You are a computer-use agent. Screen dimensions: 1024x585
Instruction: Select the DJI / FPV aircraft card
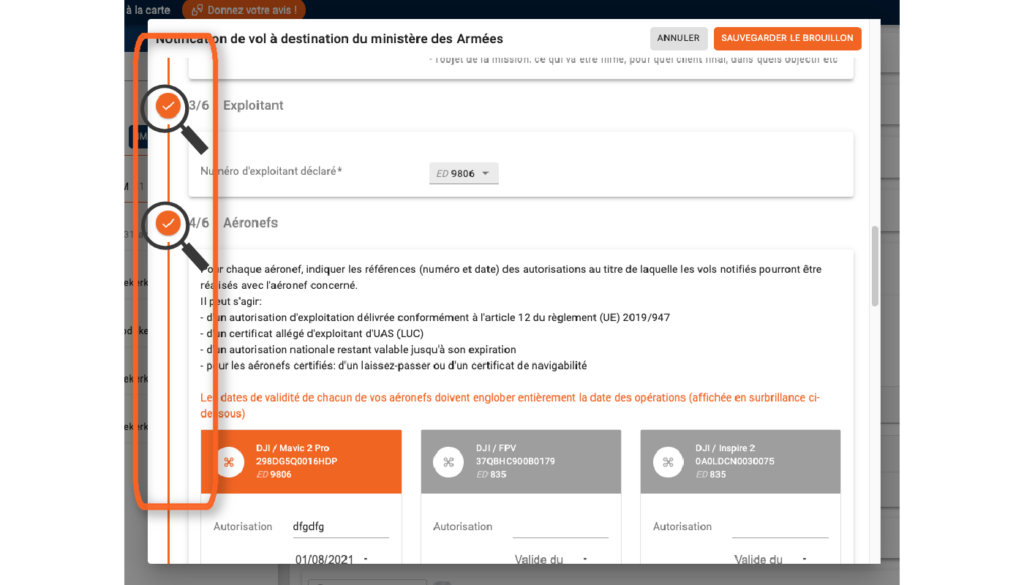point(520,461)
